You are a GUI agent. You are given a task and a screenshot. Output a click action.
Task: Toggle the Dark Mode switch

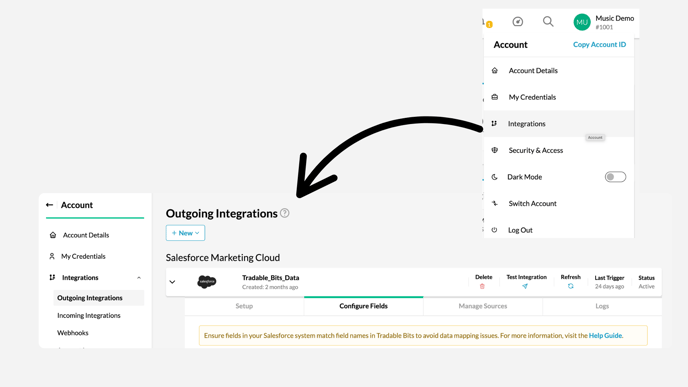click(x=615, y=177)
